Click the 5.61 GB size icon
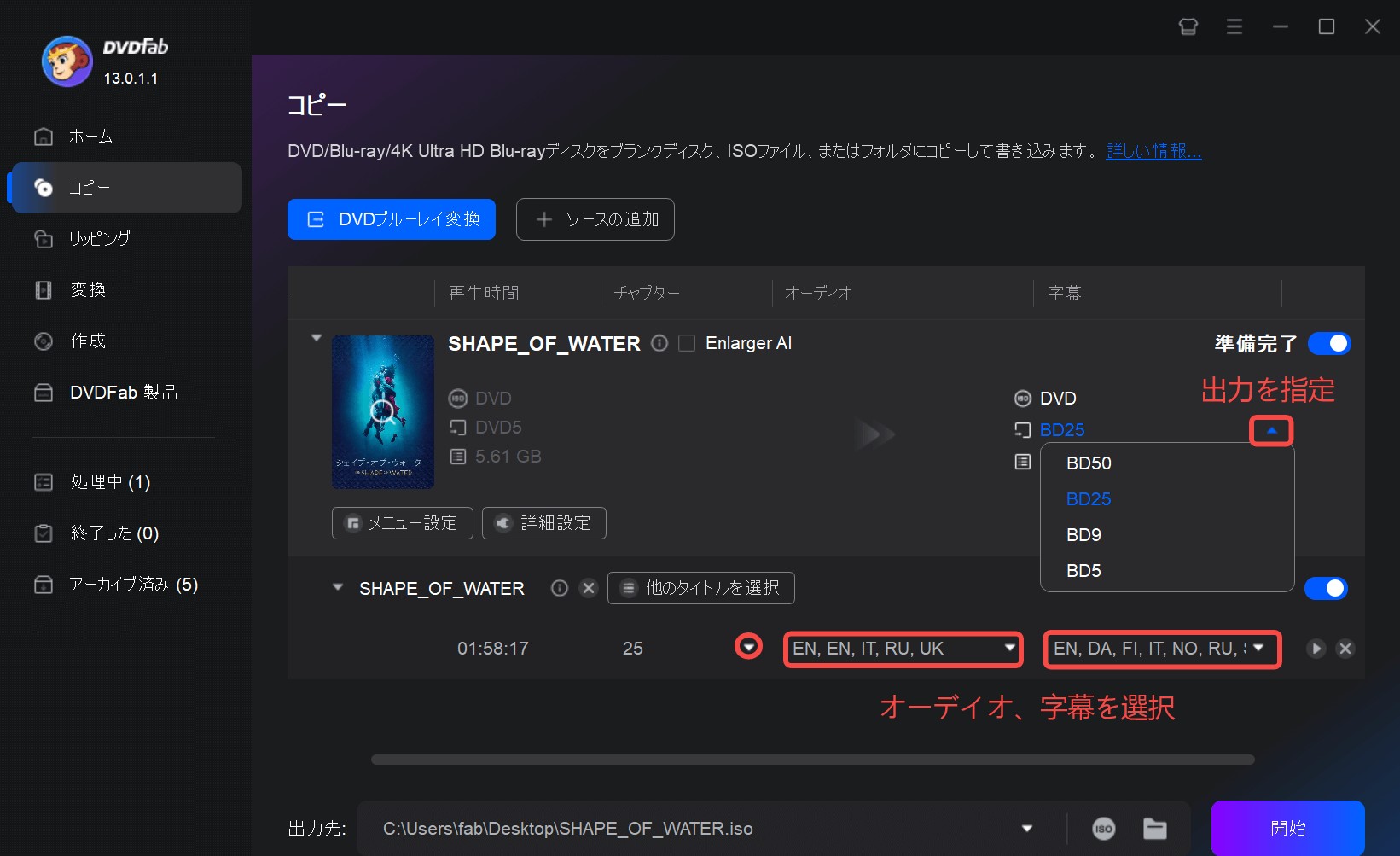 (x=458, y=457)
